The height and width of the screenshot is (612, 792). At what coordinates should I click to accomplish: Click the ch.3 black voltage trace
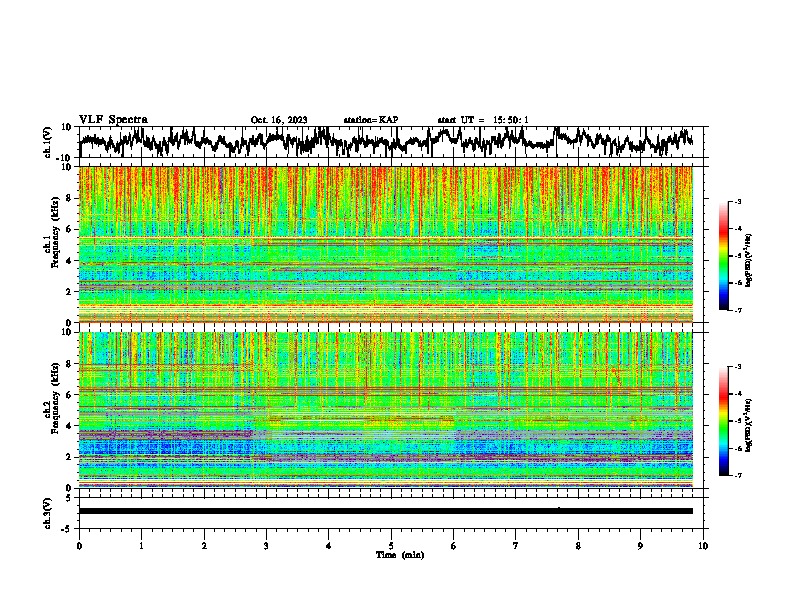pyautogui.click(x=386, y=511)
